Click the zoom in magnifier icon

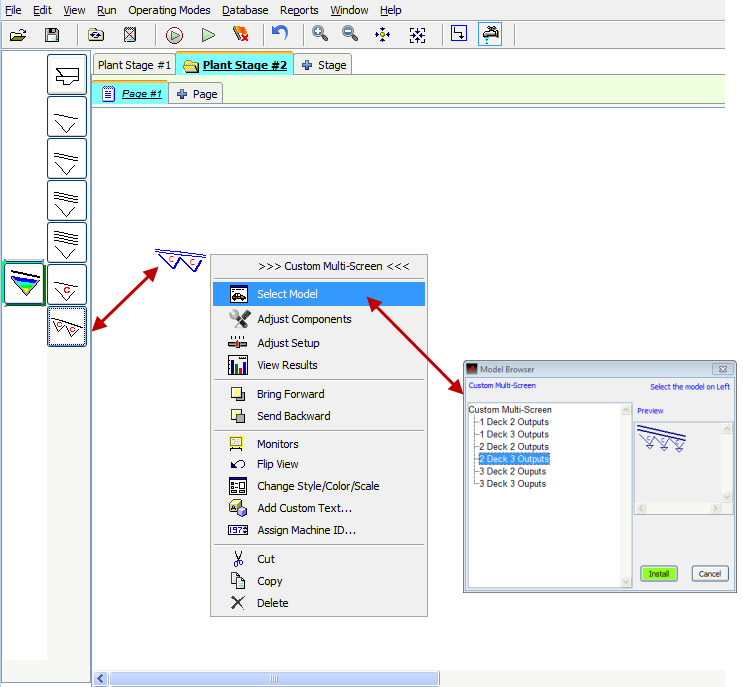pyautogui.click(x=320, y=34)
